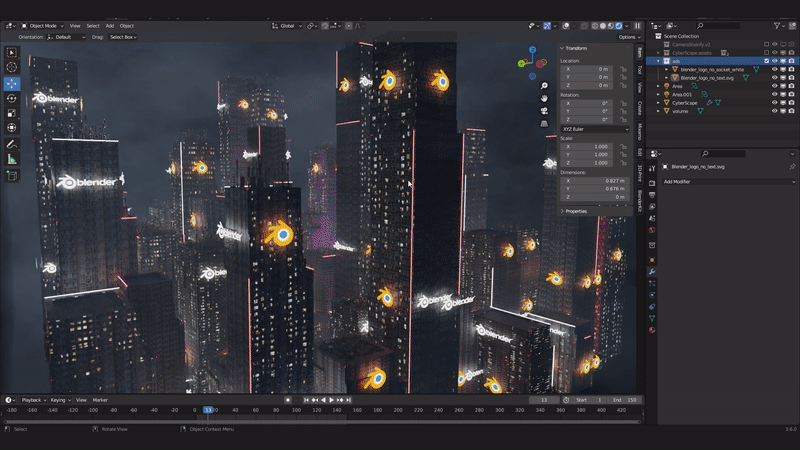800x450 pixels.
Task: Open the viewport Select menu
Action: (x=93, y=26)
